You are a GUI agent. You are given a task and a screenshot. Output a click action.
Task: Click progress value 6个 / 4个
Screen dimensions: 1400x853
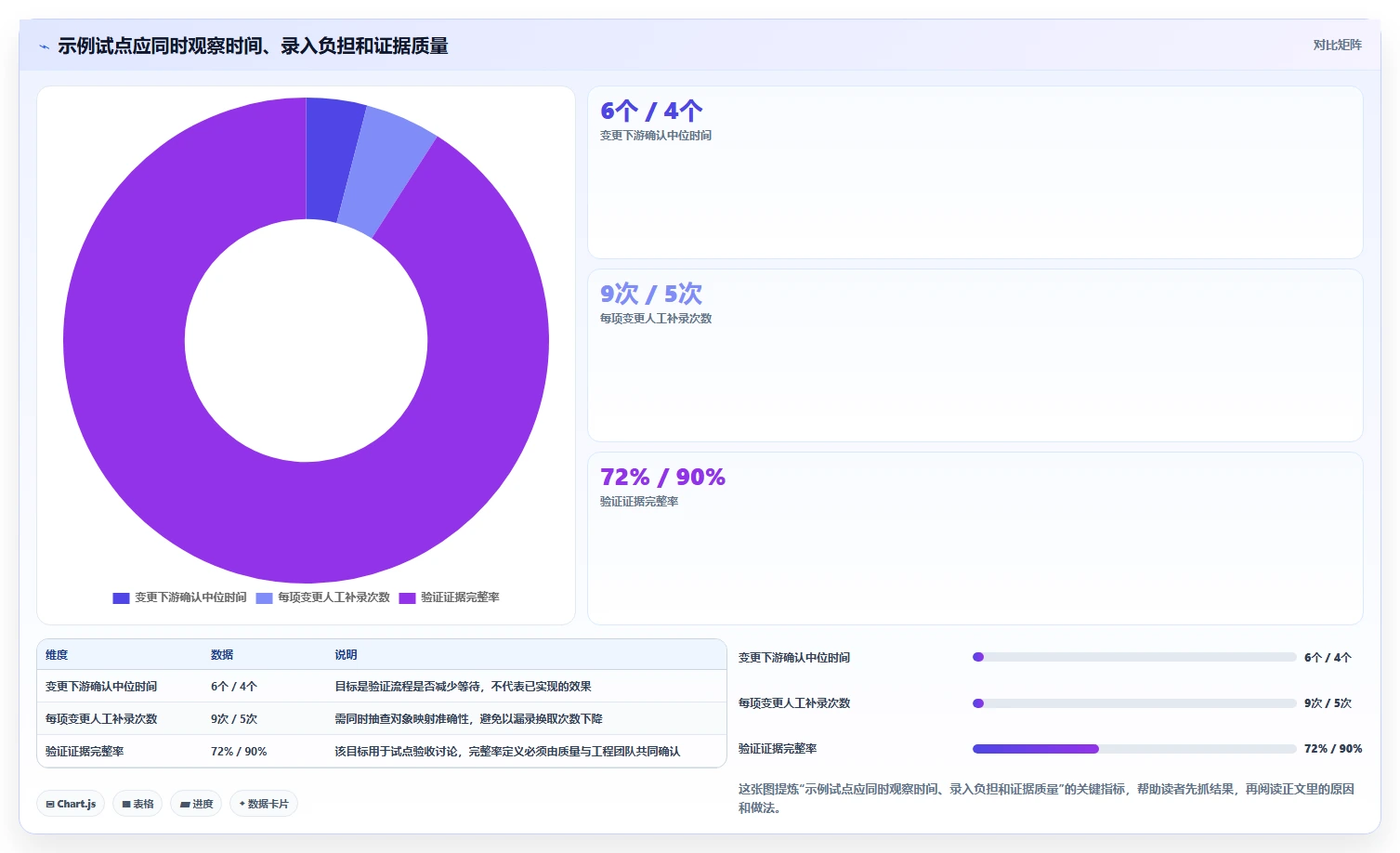(1328, 658)
